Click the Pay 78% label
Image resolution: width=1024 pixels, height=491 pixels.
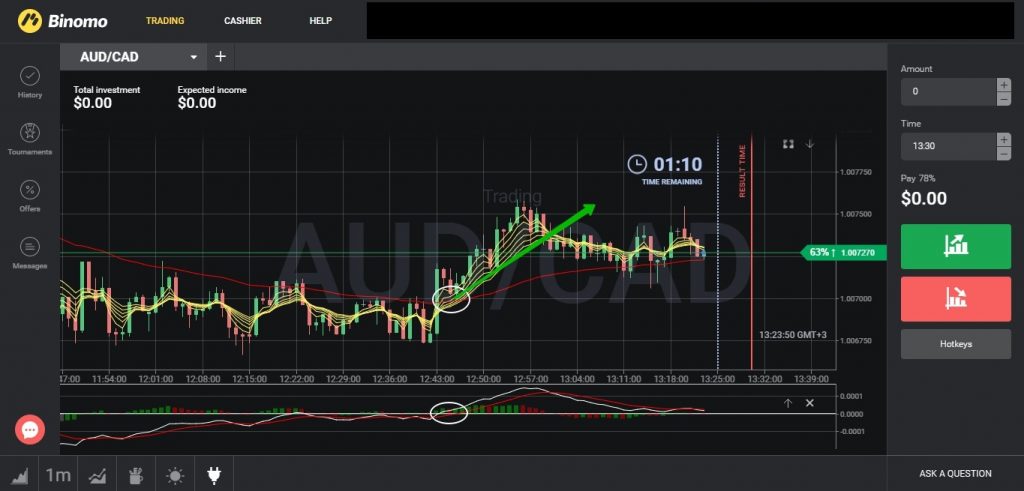918,178
